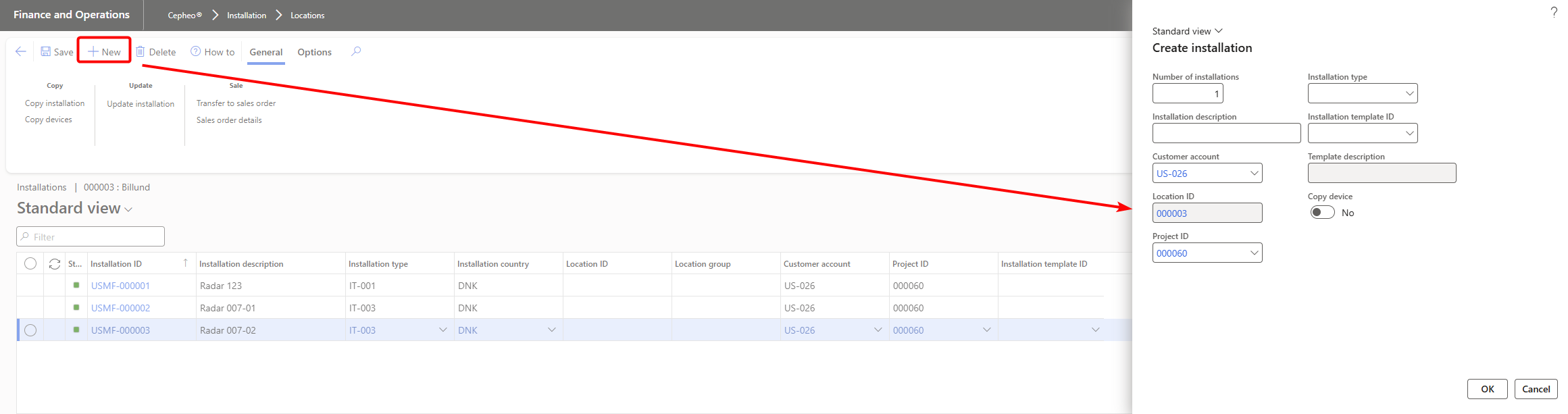Open Locations breadcrumb item
Screen dimensions: 1568x414
(x=307, y=15)
